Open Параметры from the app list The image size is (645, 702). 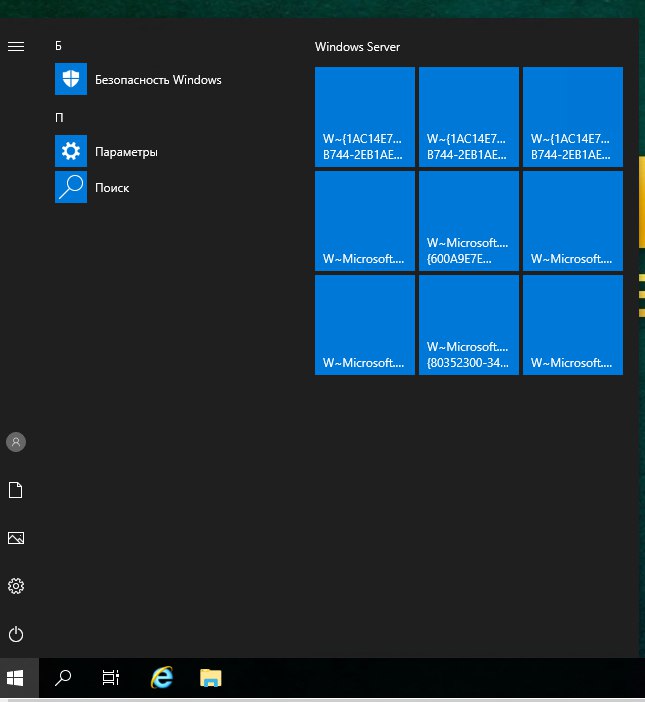point(107,151)
